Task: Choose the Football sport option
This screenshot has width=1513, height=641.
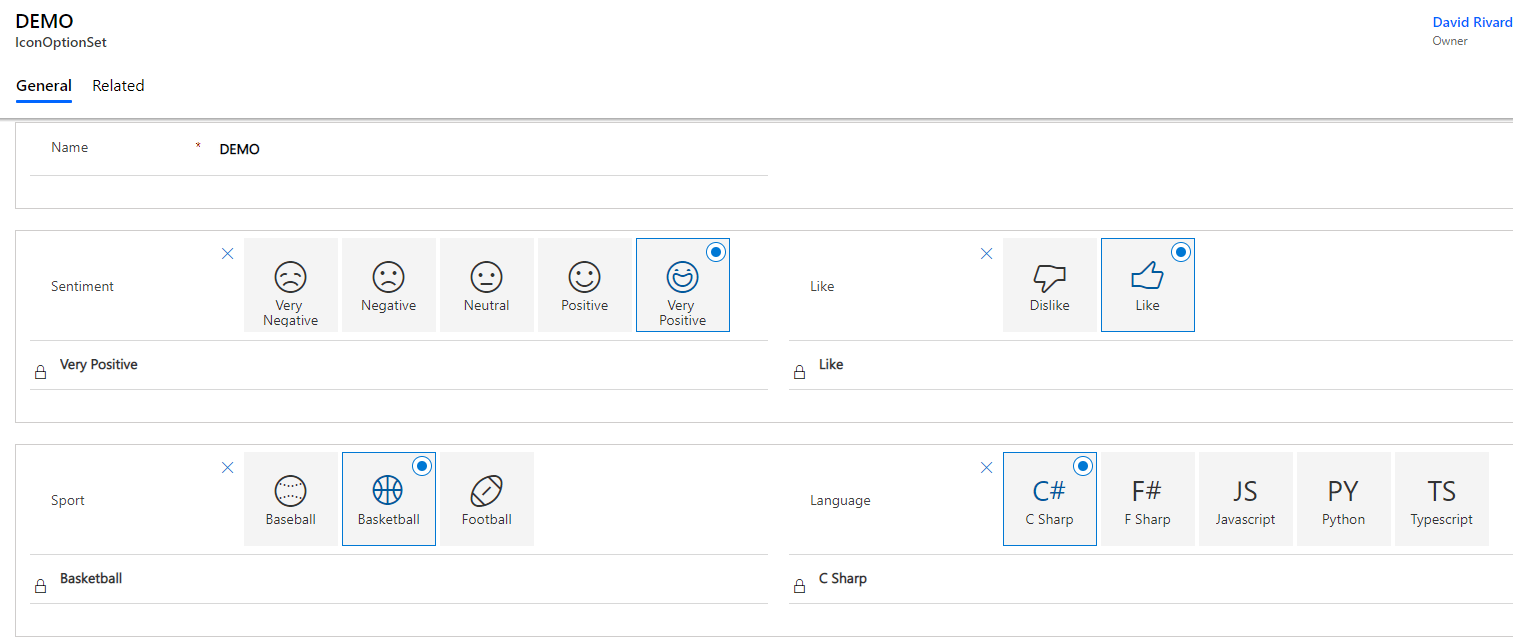Action: click(486, 499)
